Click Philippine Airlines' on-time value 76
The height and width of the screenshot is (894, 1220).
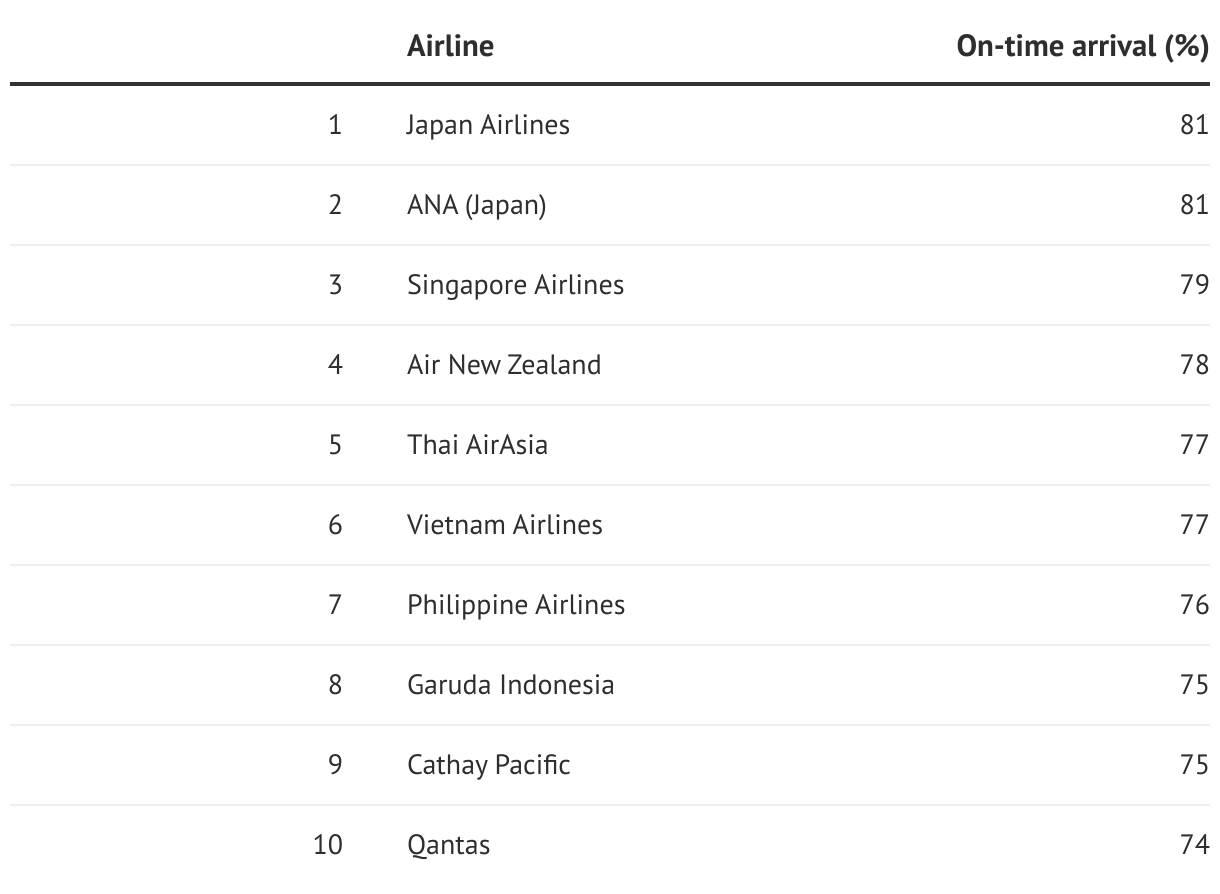(1194, 605)
